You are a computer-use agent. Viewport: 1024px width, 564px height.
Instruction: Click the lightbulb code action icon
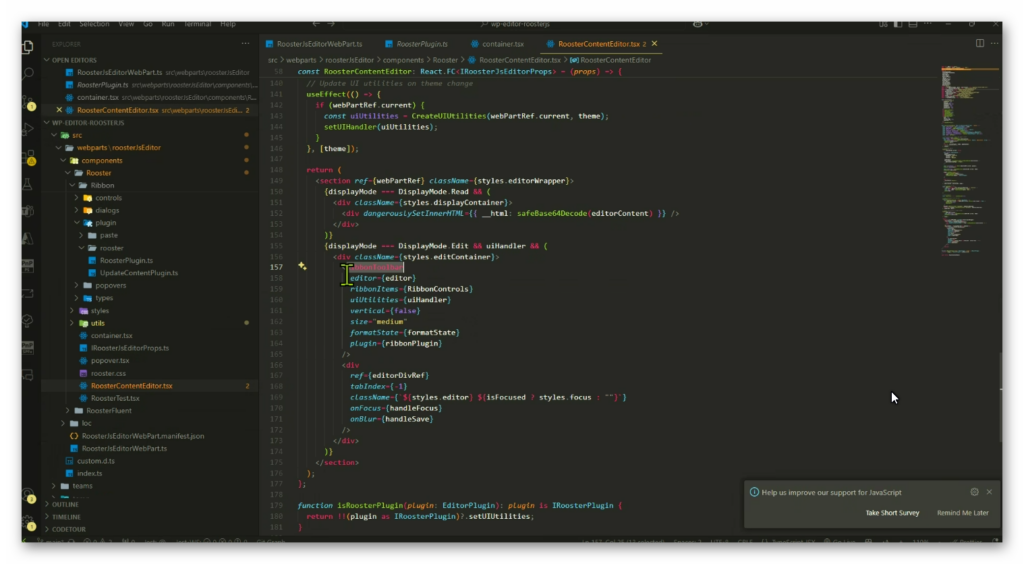tap(301, 267)
